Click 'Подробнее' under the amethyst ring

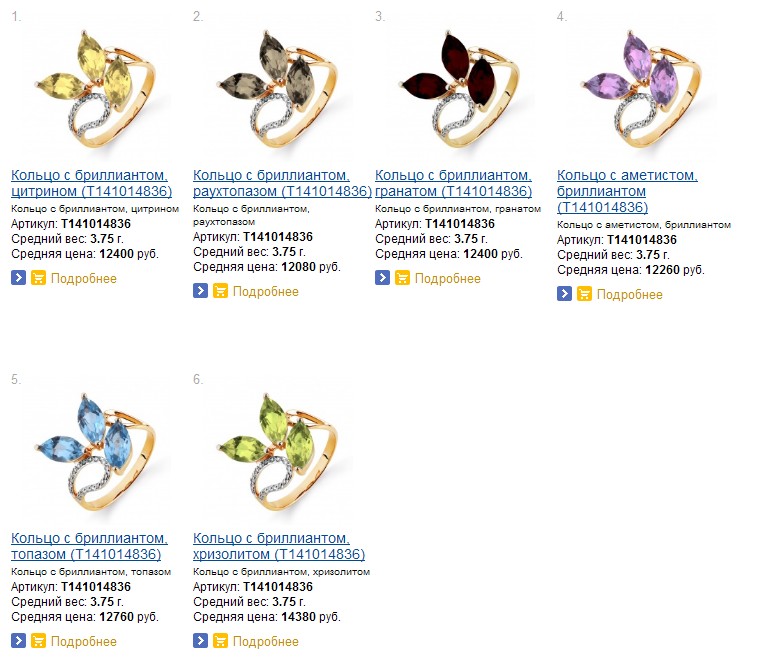pyautogui.click(x=630, y=294)
